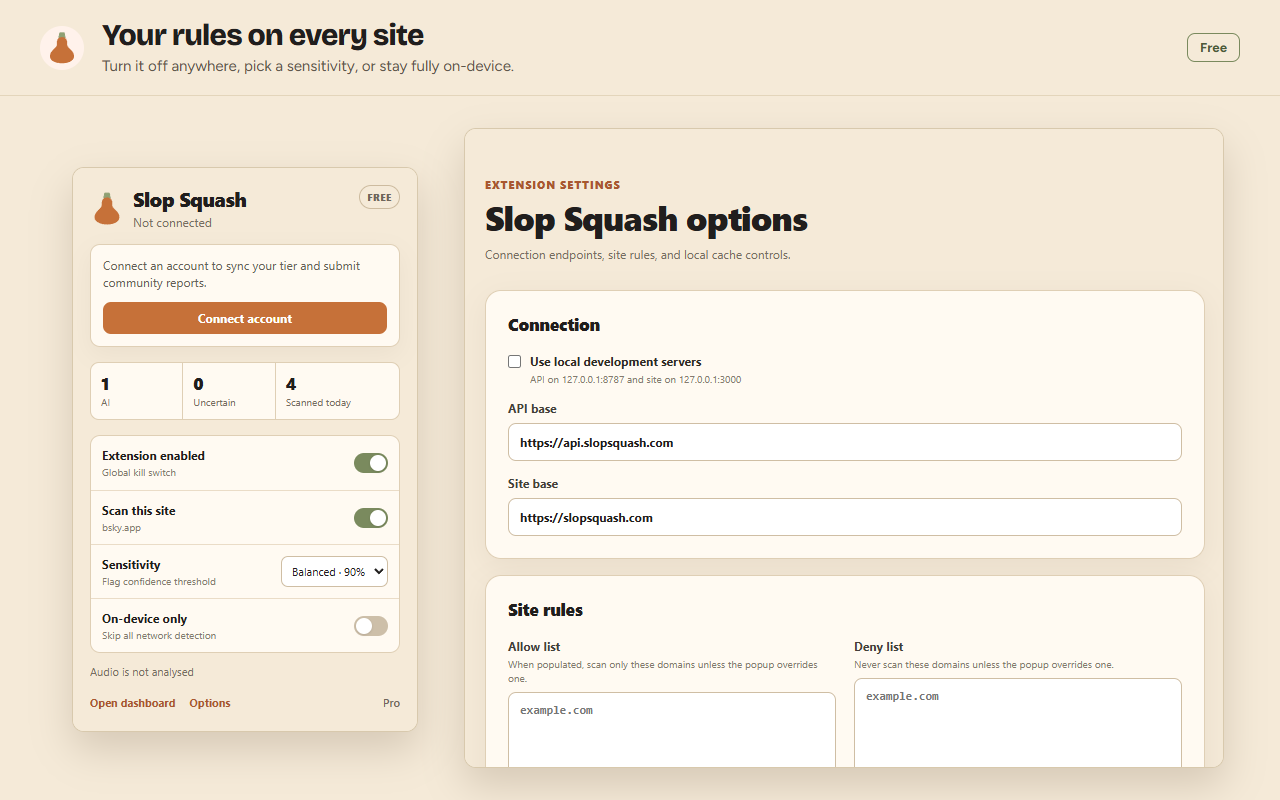This screenshot has width=1280, height=800.
Task: Click the Pro link in popup footer
Action: click(391, 703)
